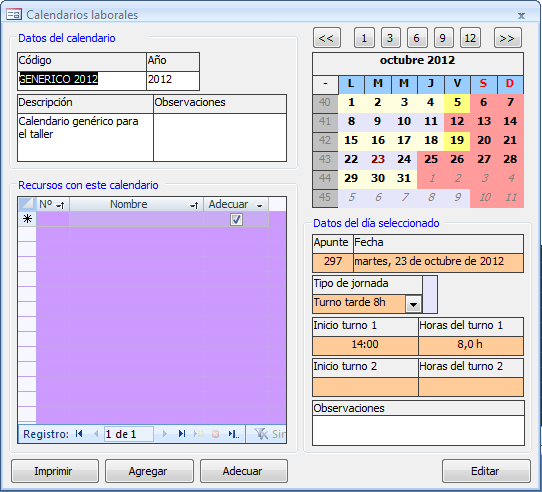Show 6 months view button
Viewport: 542px width, 492px height.
point(417,38)
